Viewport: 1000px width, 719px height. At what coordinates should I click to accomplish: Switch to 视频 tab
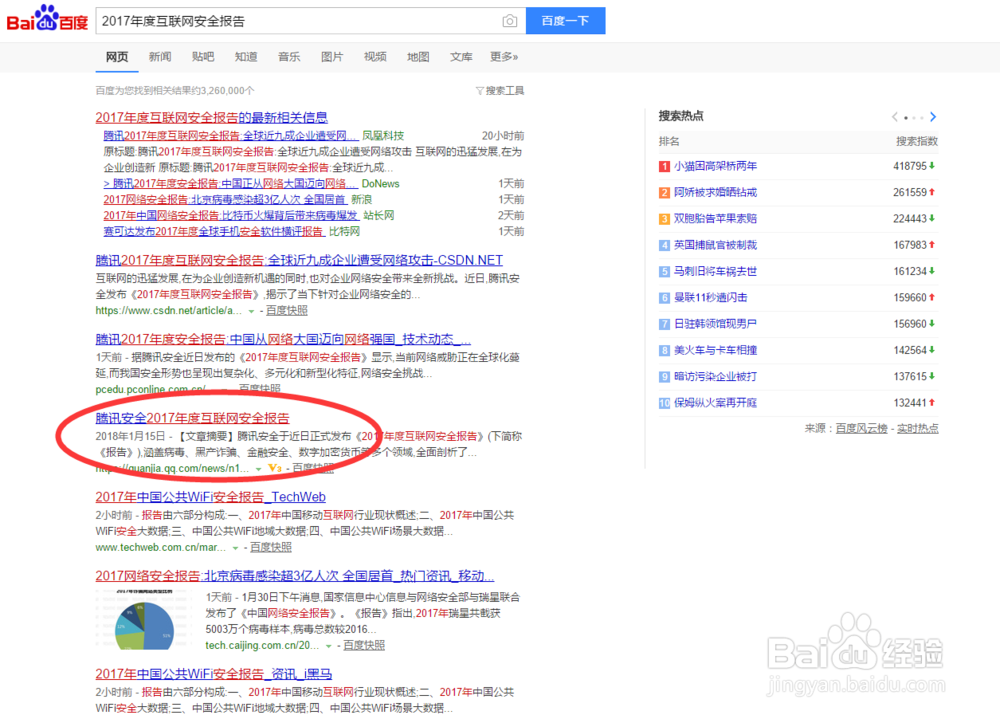click(375, 57)
